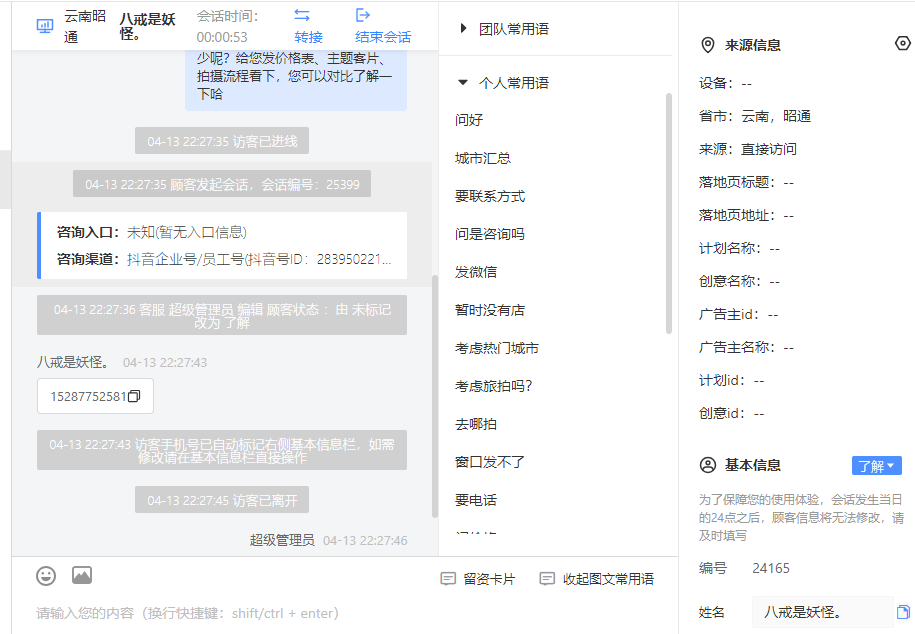This screenshot has width=915, height=634.
Task: Select the 窗口发不了 quick phrase
Action: coord(490,462)
